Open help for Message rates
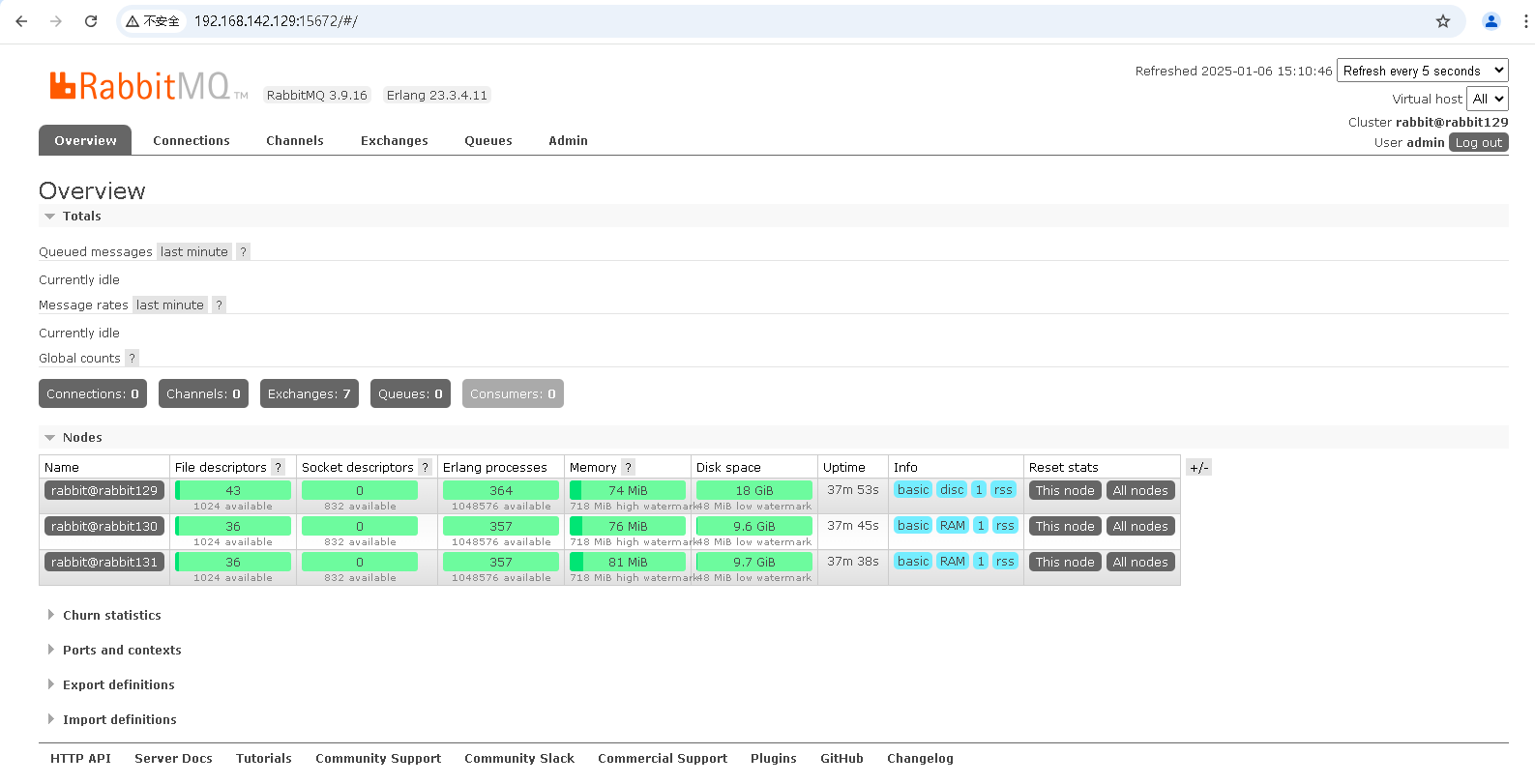This screenshot has height=784, width=1535. click(220, 305)
